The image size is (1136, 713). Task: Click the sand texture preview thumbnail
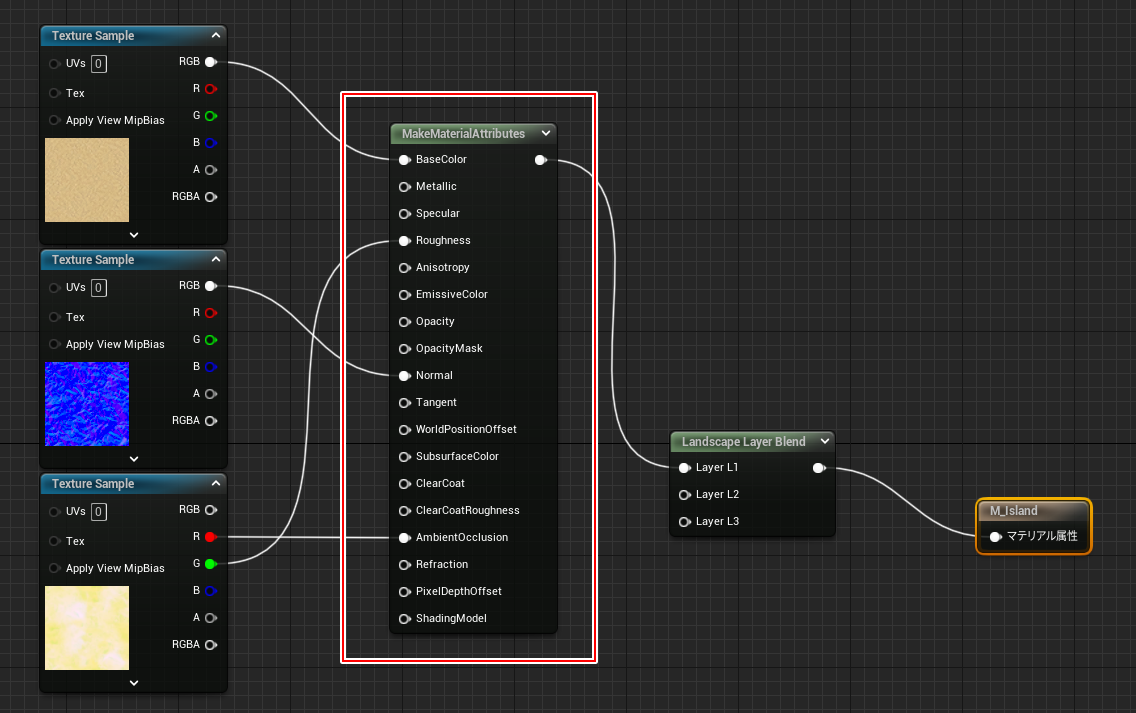[x=87, y=180]
